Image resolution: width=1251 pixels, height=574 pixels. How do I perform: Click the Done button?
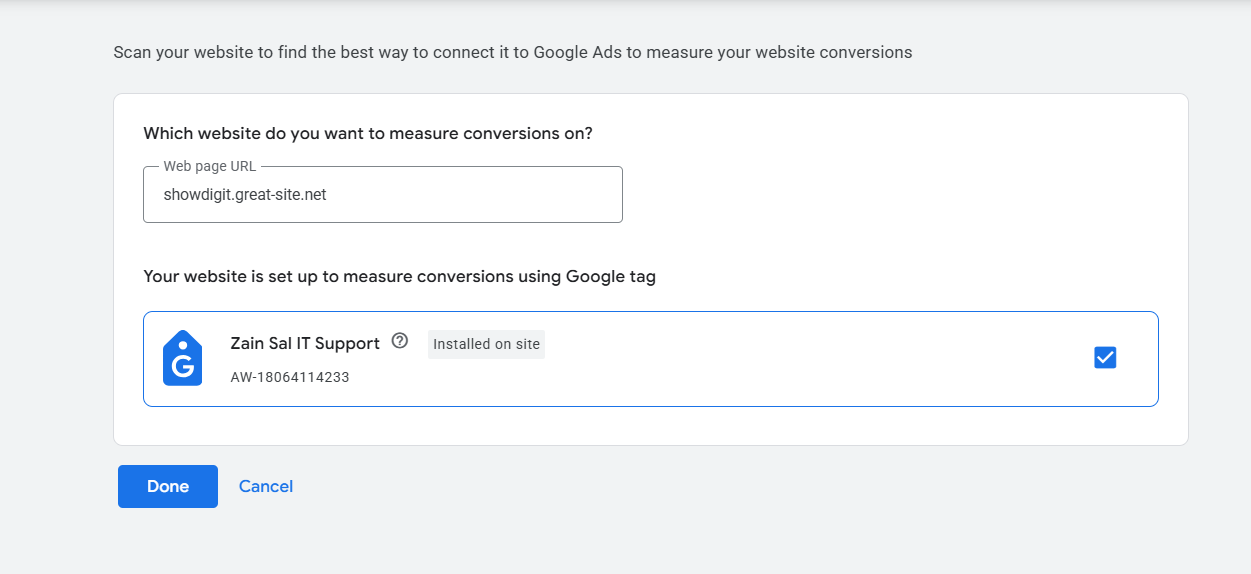click(168, 486)
